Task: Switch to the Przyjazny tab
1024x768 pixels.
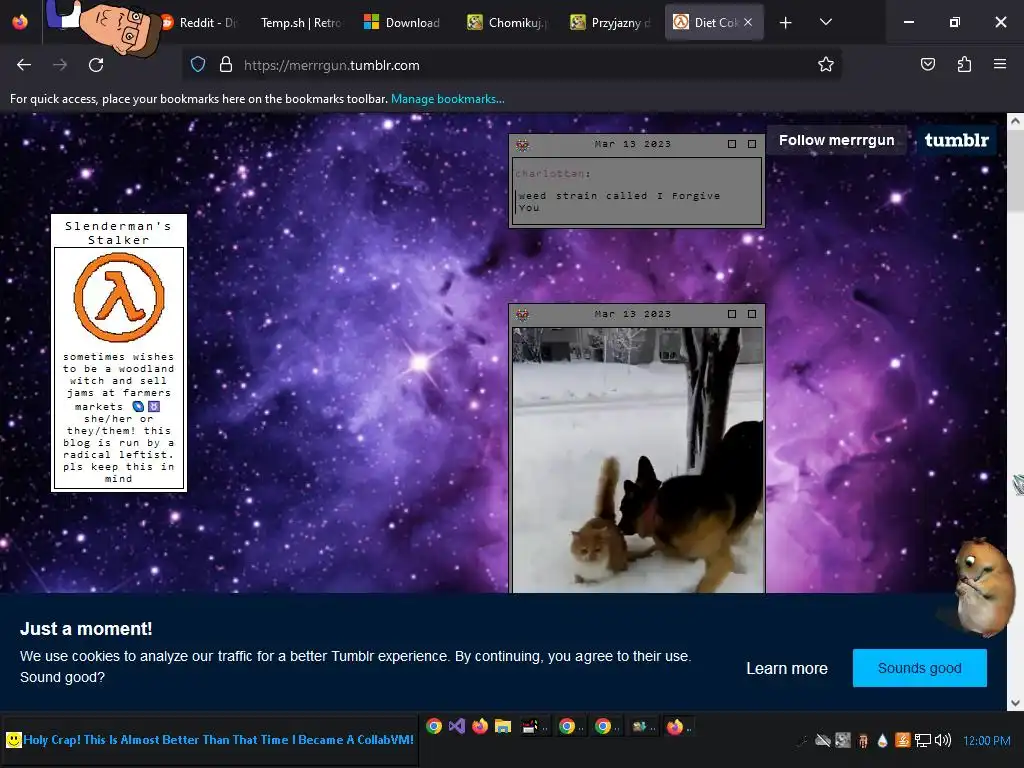Action: (x=610, y=22)
